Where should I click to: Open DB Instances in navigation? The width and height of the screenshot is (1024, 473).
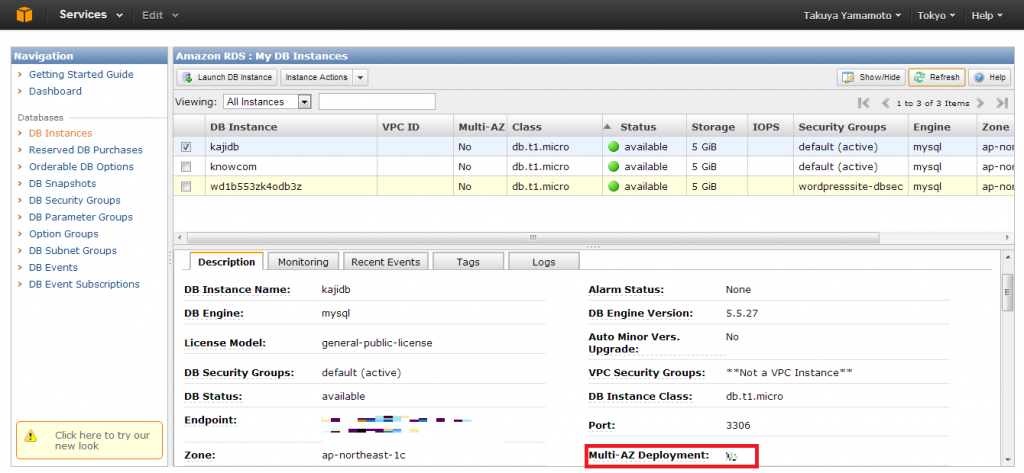[61, 133]
